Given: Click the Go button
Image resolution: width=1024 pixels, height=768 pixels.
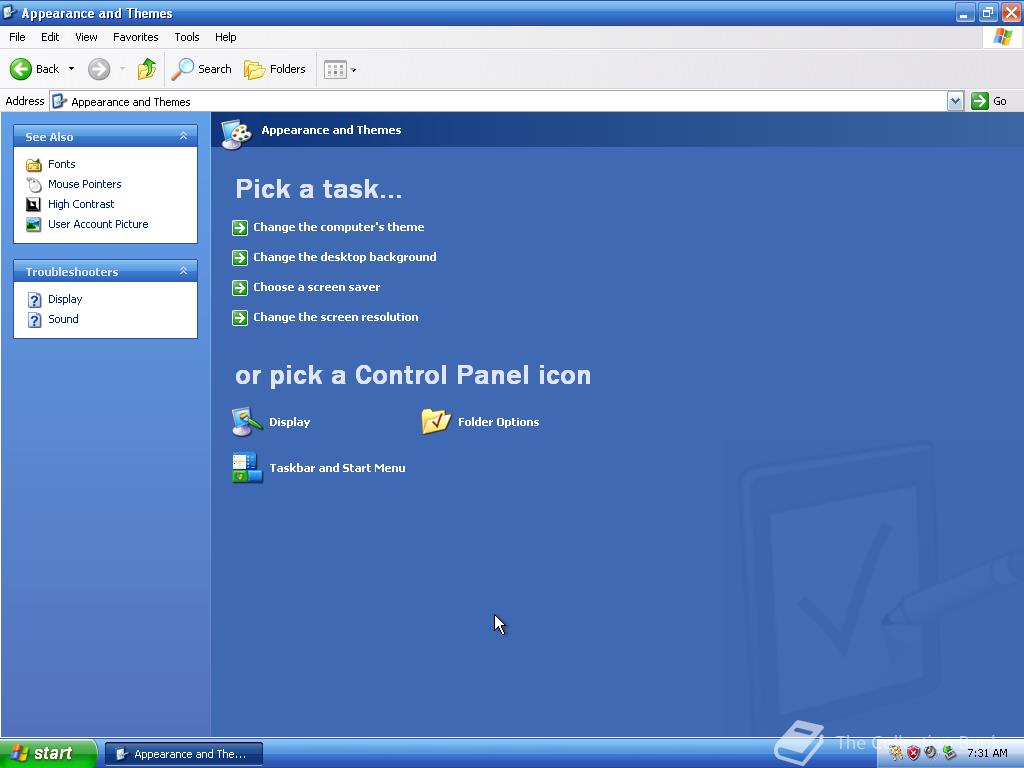Looking at the screenshot, I should point(989,101).
